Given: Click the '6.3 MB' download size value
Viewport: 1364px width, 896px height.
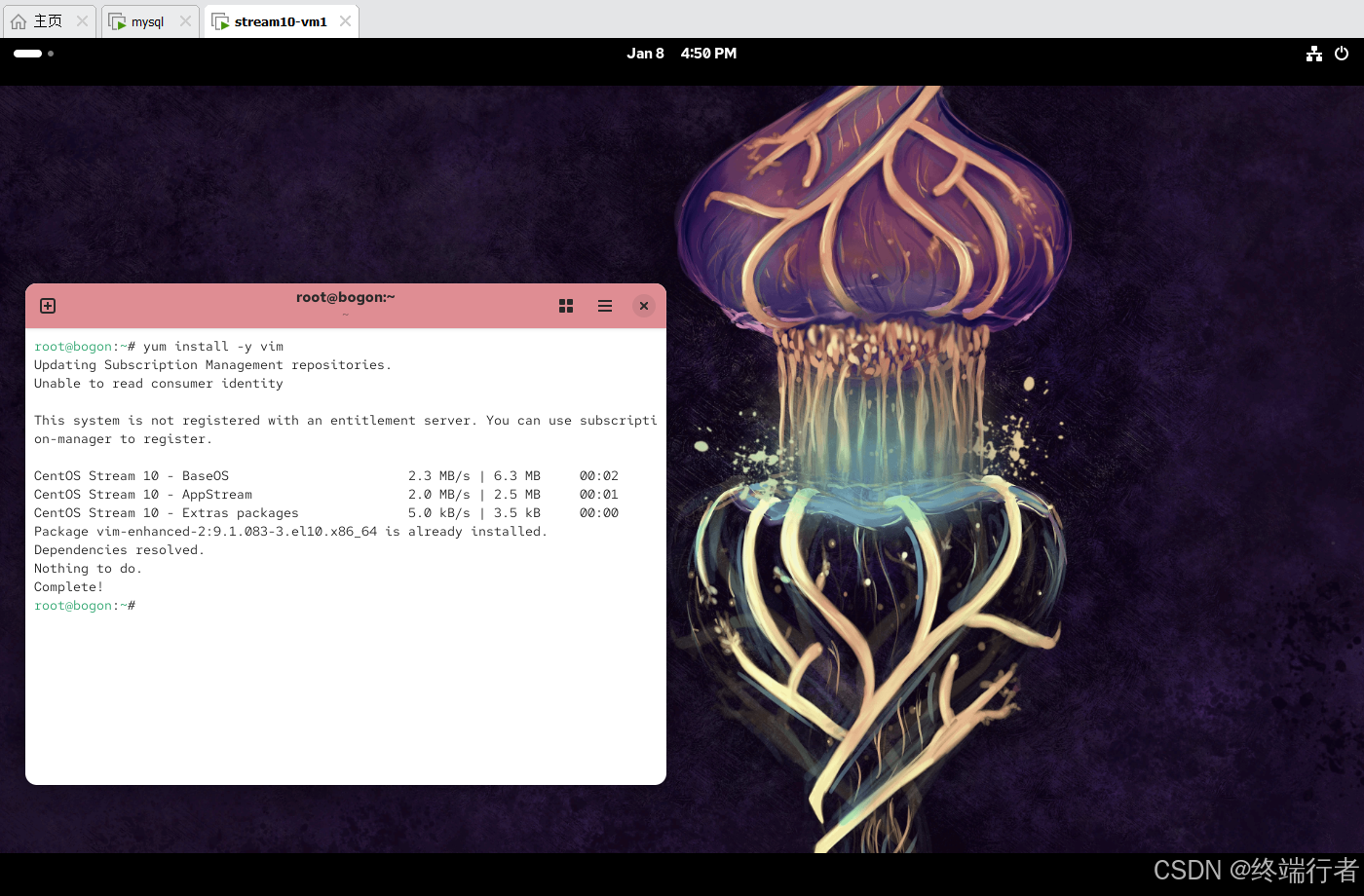Looking at the screenshot, I should pos(517,476).
